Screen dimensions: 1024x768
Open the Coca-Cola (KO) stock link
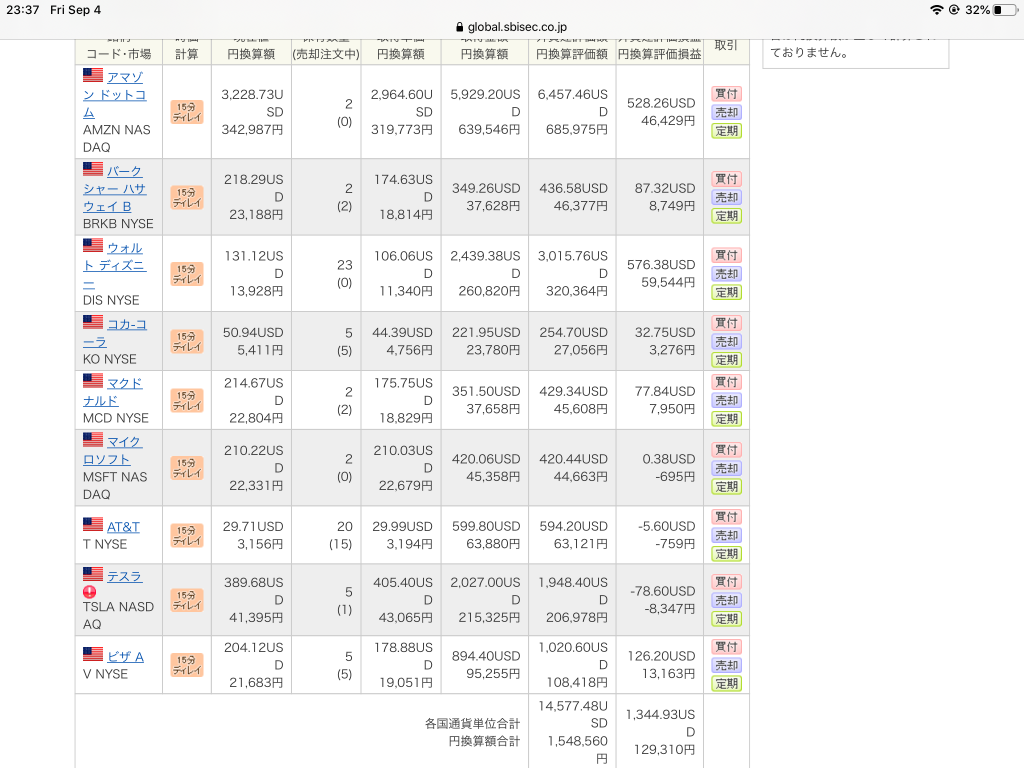[x=115, y=333]
